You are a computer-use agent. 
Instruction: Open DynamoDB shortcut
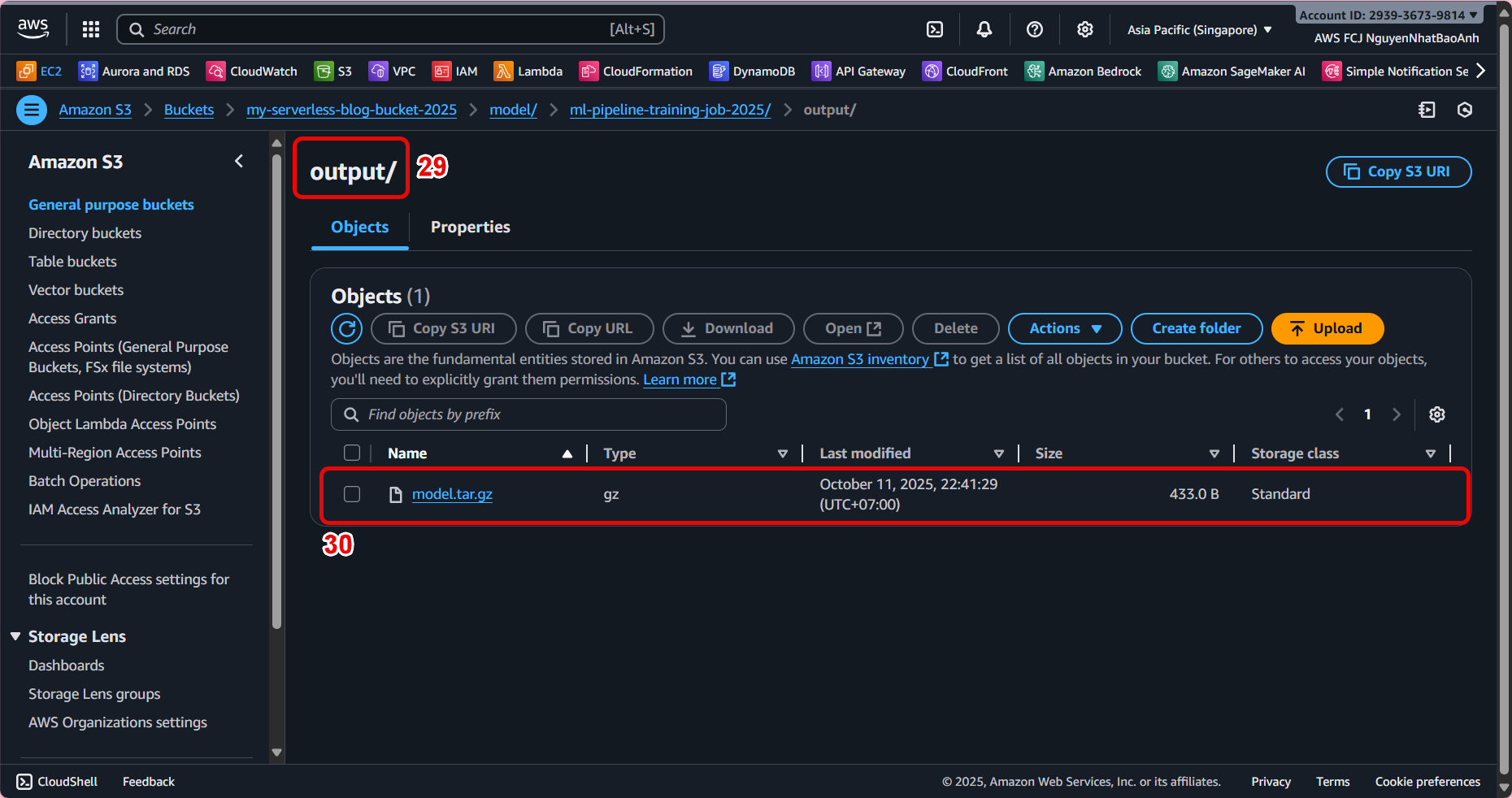click(x=752, y=72)
